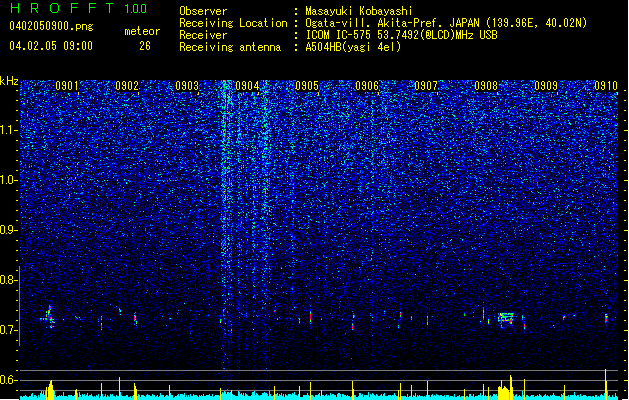Click the 0.7 kHz axis label
The height and width of the screenshot is (400, 629).
coord(8,330)
